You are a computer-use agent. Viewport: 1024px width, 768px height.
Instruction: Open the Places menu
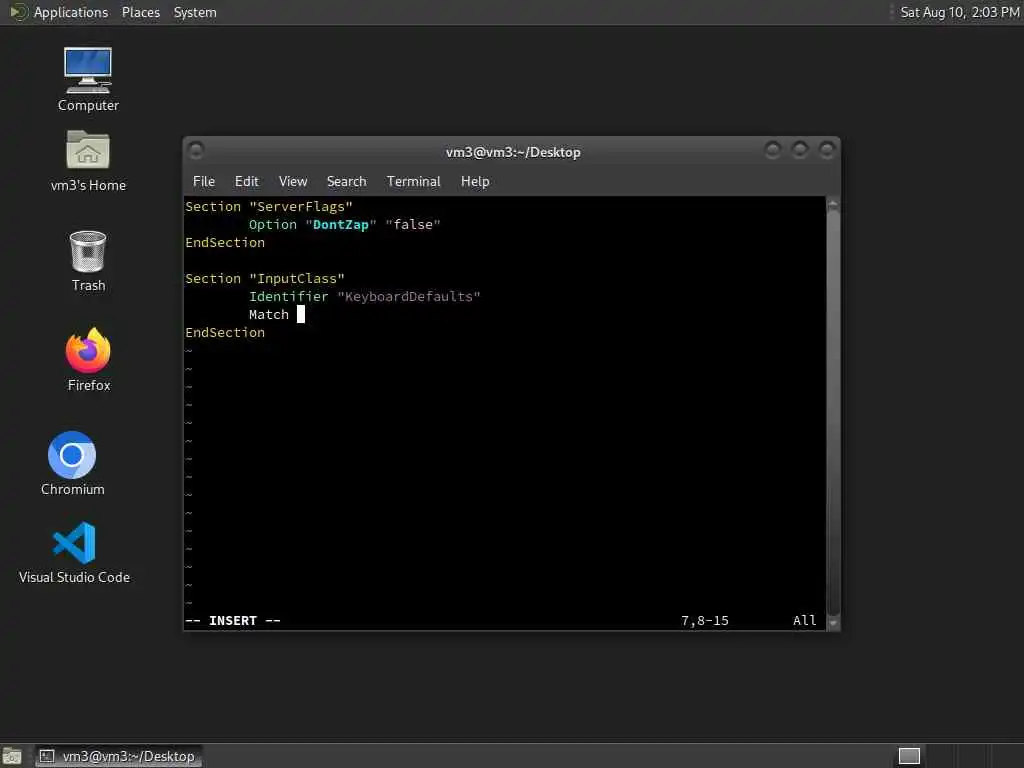[x=140, y=12]
